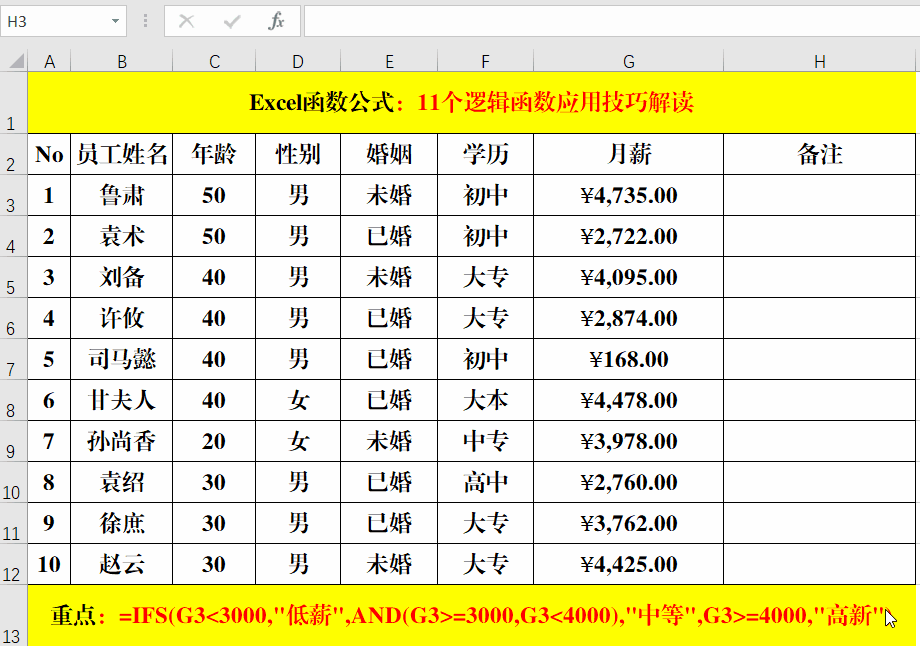The width and height of the screenshot is (920, 646).
Task: Click the name cell 许攸
Action: (x=121, y=318)
